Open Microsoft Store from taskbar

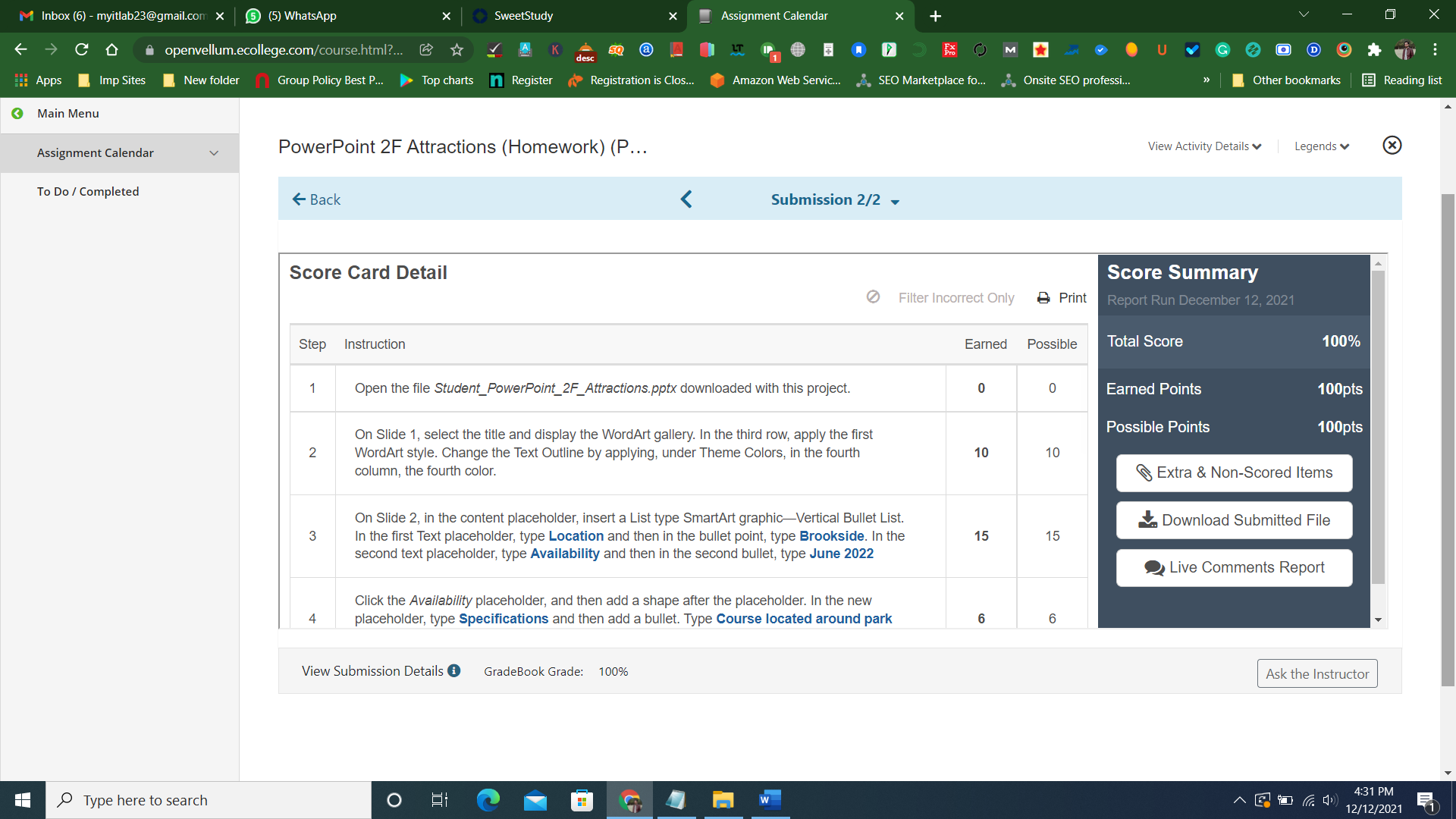pos(582,800)
